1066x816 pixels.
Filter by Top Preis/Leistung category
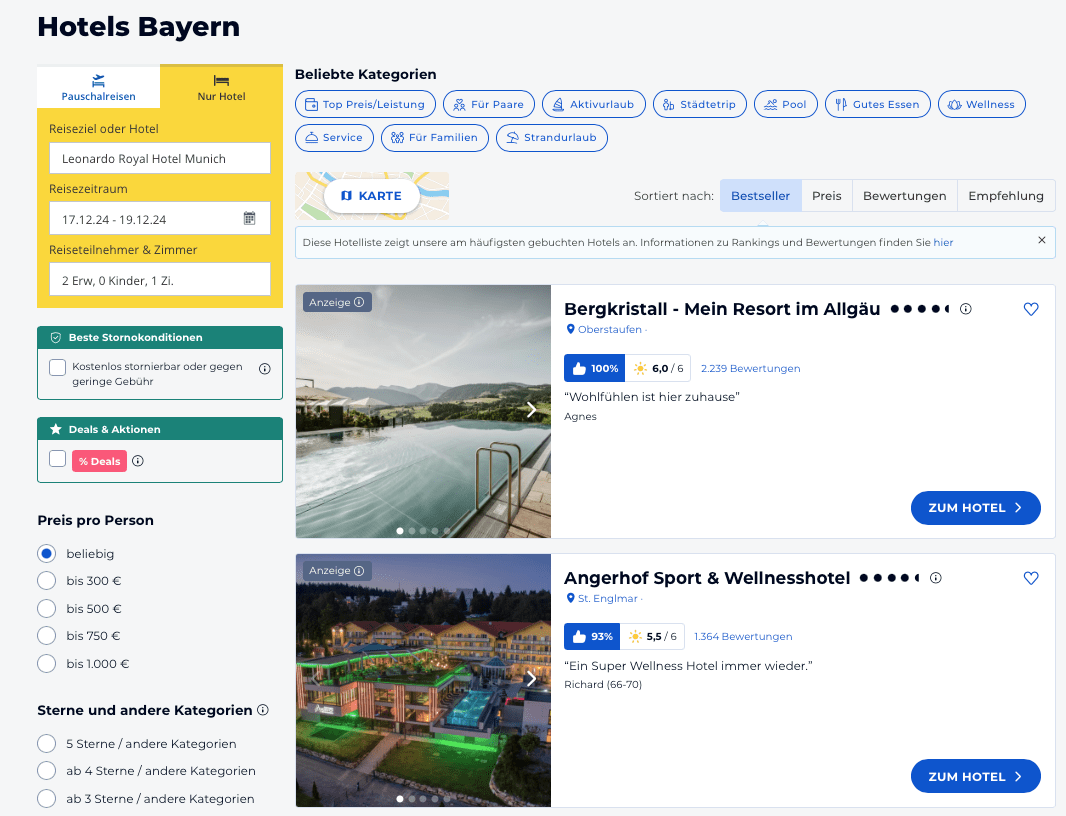pos(366,104)
